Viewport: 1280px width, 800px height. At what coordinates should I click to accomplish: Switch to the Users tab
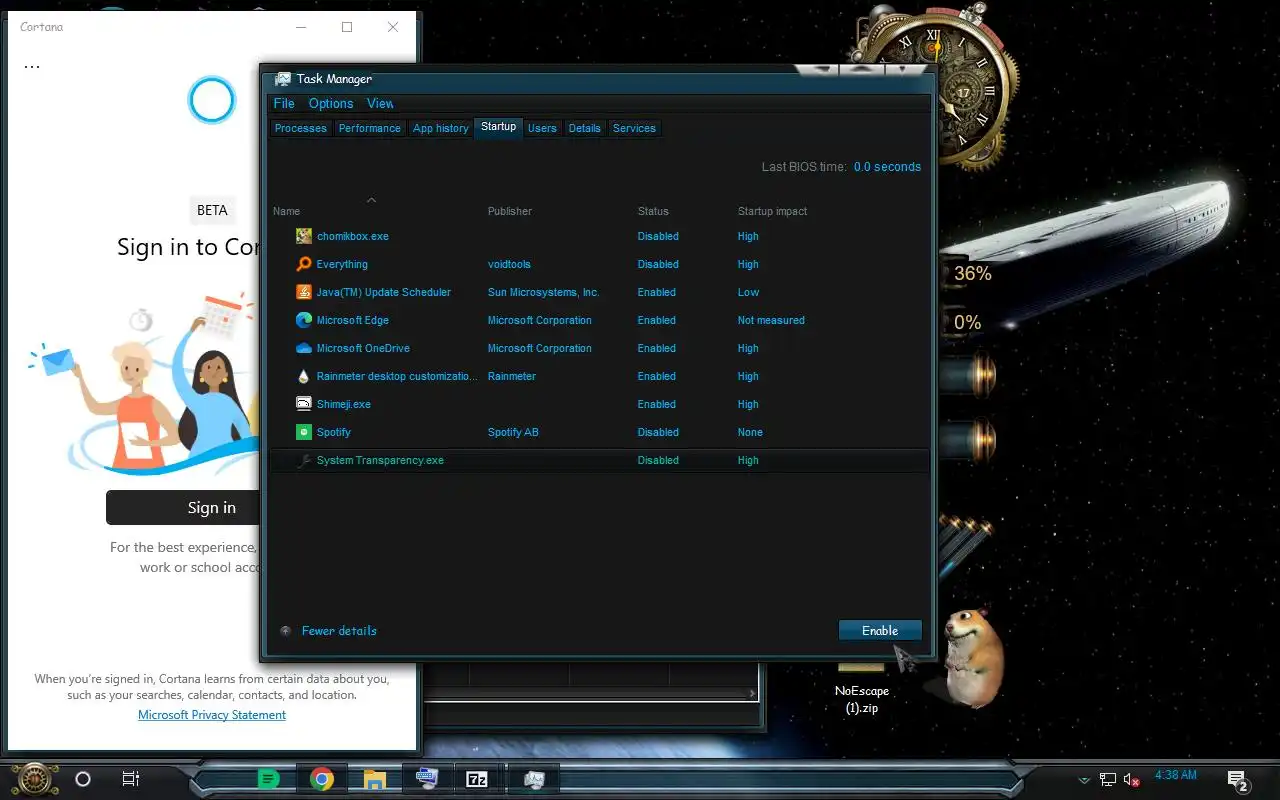coord(542,128)
